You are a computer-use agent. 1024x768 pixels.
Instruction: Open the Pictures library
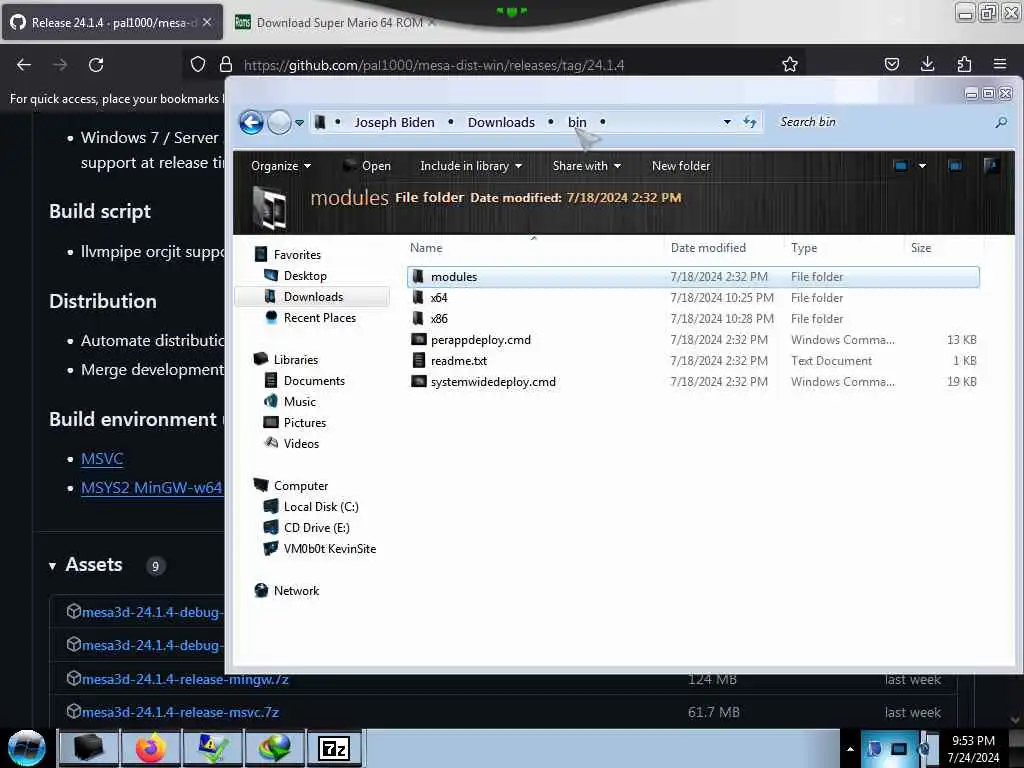point(304,423)
